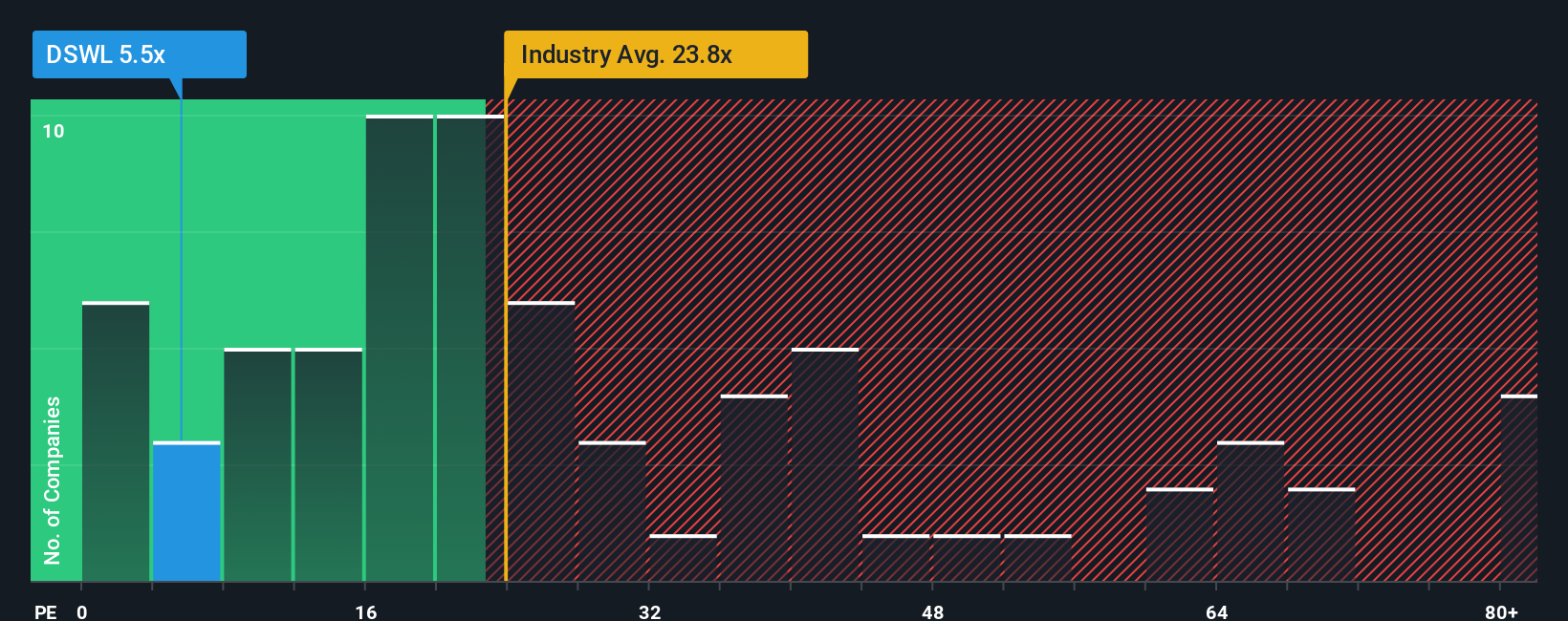Select the bar for PE 64 to 68
This screenshot has height=621, width=1568.
point(1251,511)
